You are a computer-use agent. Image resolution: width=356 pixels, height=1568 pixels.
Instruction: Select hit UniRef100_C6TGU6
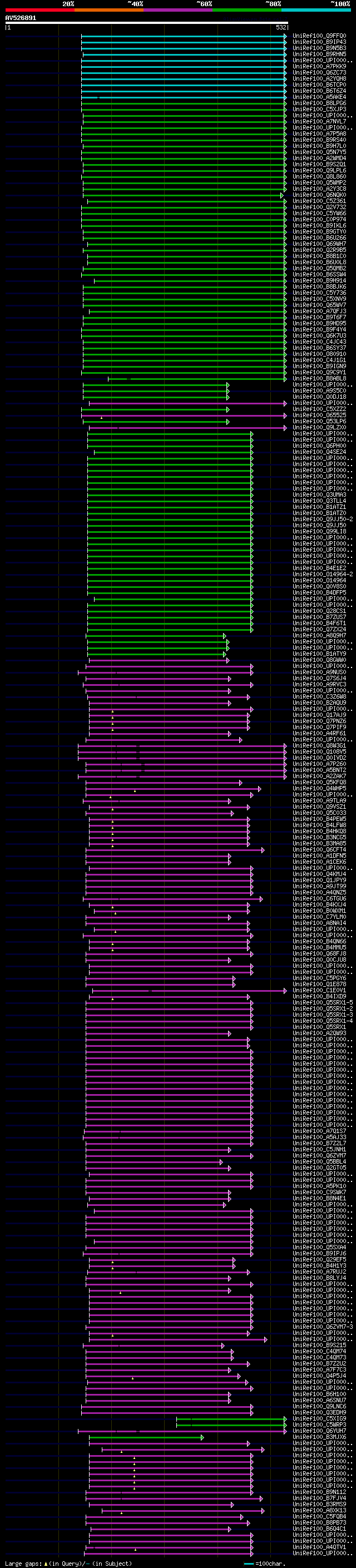point(319,898)
